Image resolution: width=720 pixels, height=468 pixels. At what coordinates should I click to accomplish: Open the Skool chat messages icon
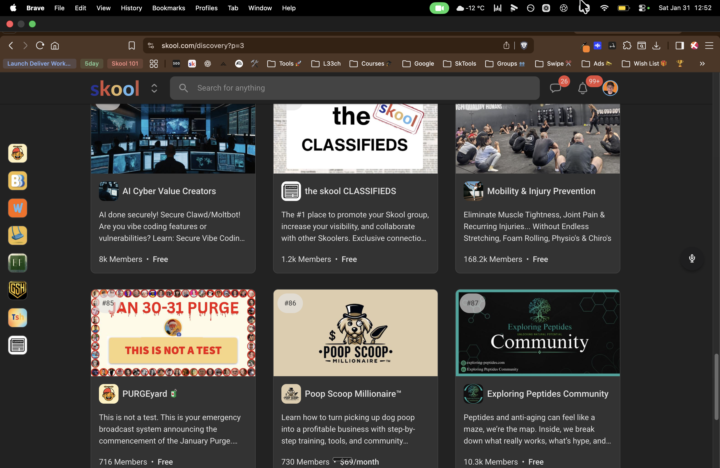[556, 88]
